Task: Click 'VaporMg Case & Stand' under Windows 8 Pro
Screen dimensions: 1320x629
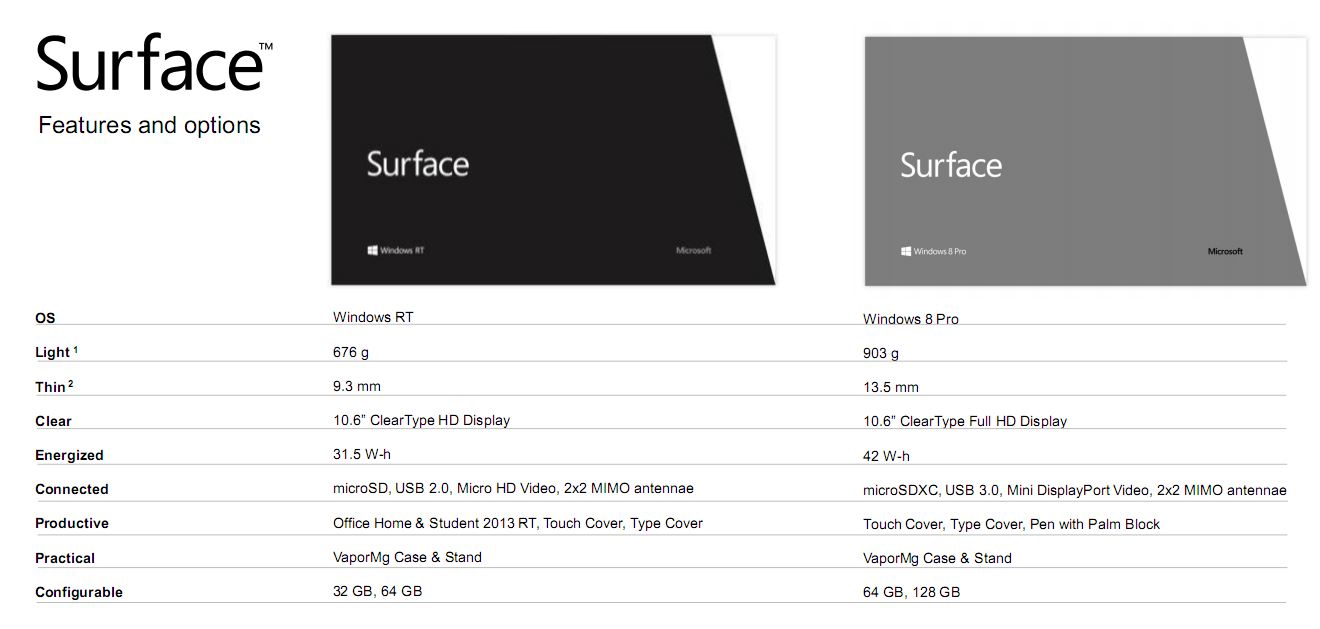Action: pos(937,558)
